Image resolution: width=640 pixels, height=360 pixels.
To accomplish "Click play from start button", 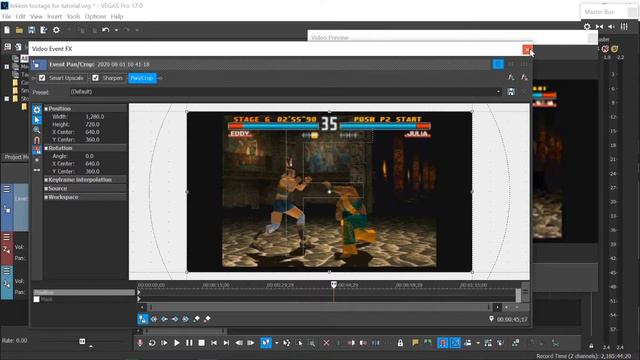I will tap(164, 343).
